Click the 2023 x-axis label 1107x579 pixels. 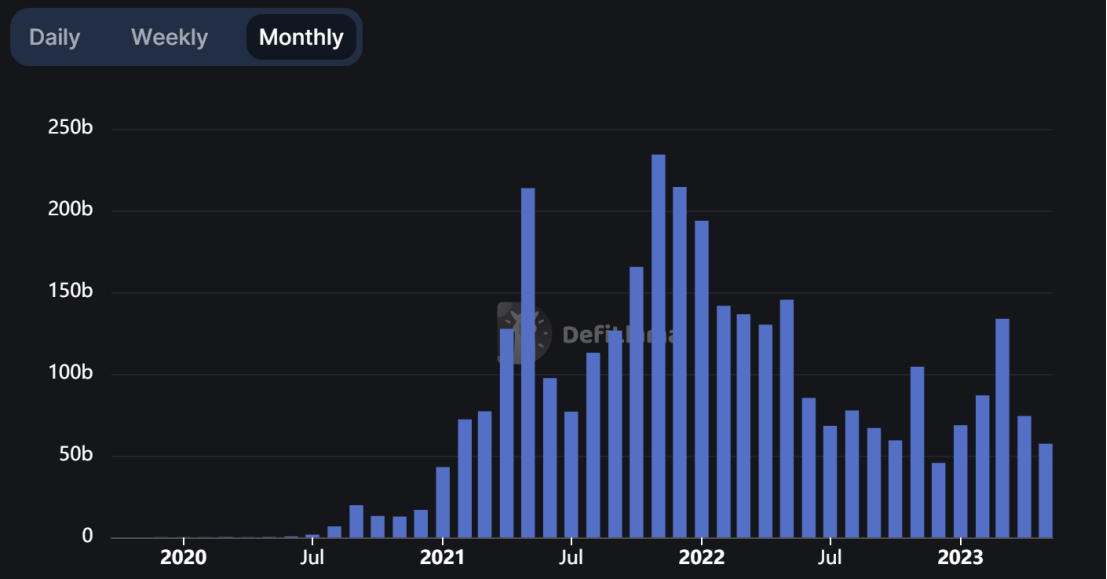tap(960, 557)
